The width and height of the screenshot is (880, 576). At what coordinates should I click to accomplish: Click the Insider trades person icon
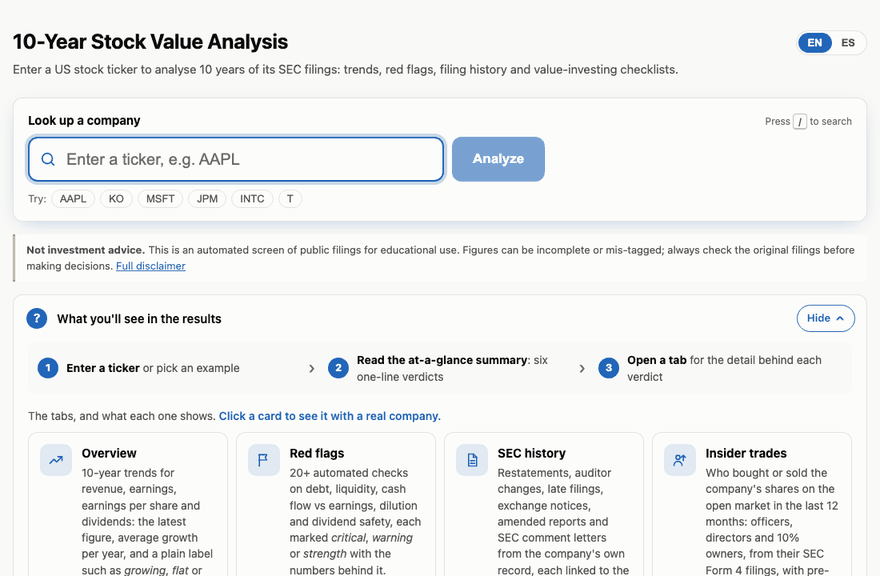pyautogui.click(x=680, y=460)
